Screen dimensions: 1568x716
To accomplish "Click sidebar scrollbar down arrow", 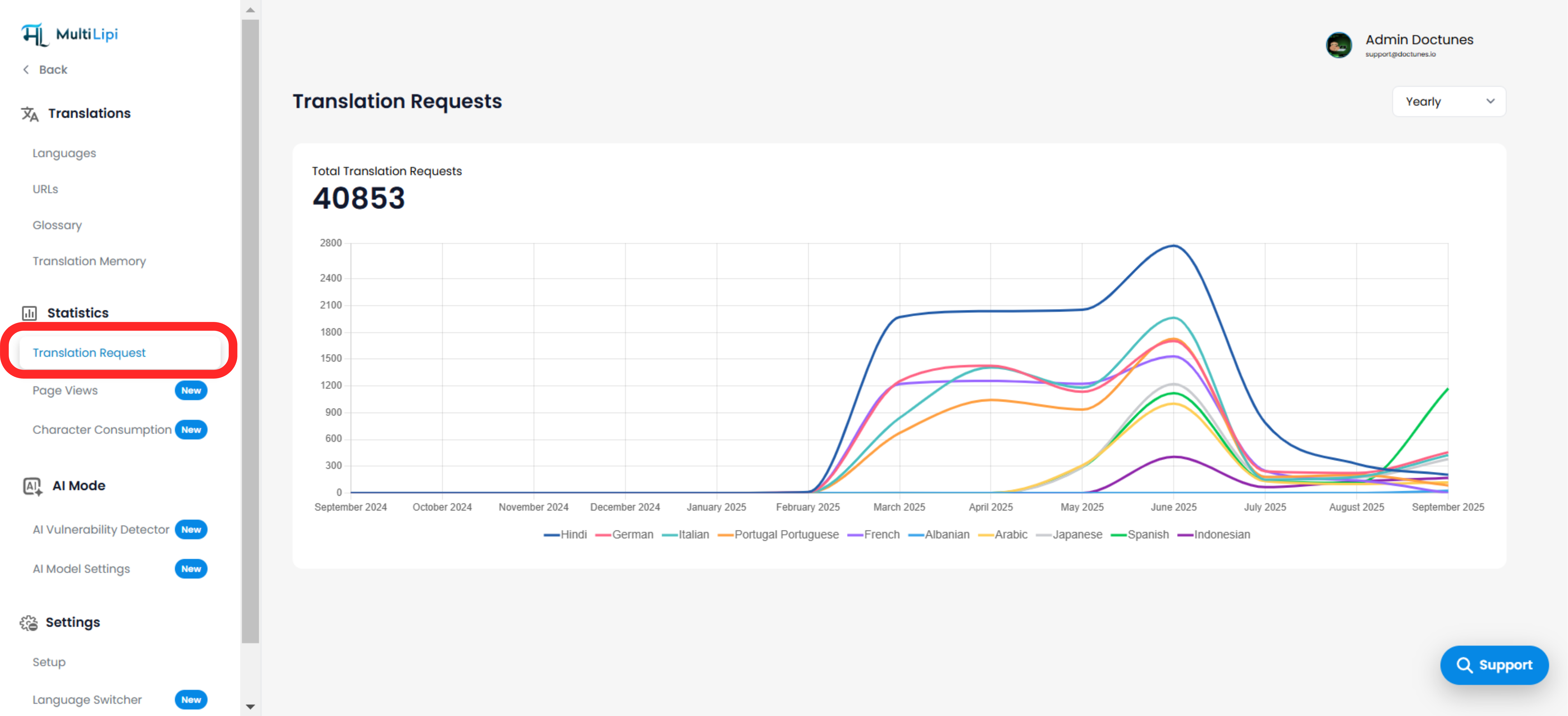I will [x=250, y=707].
